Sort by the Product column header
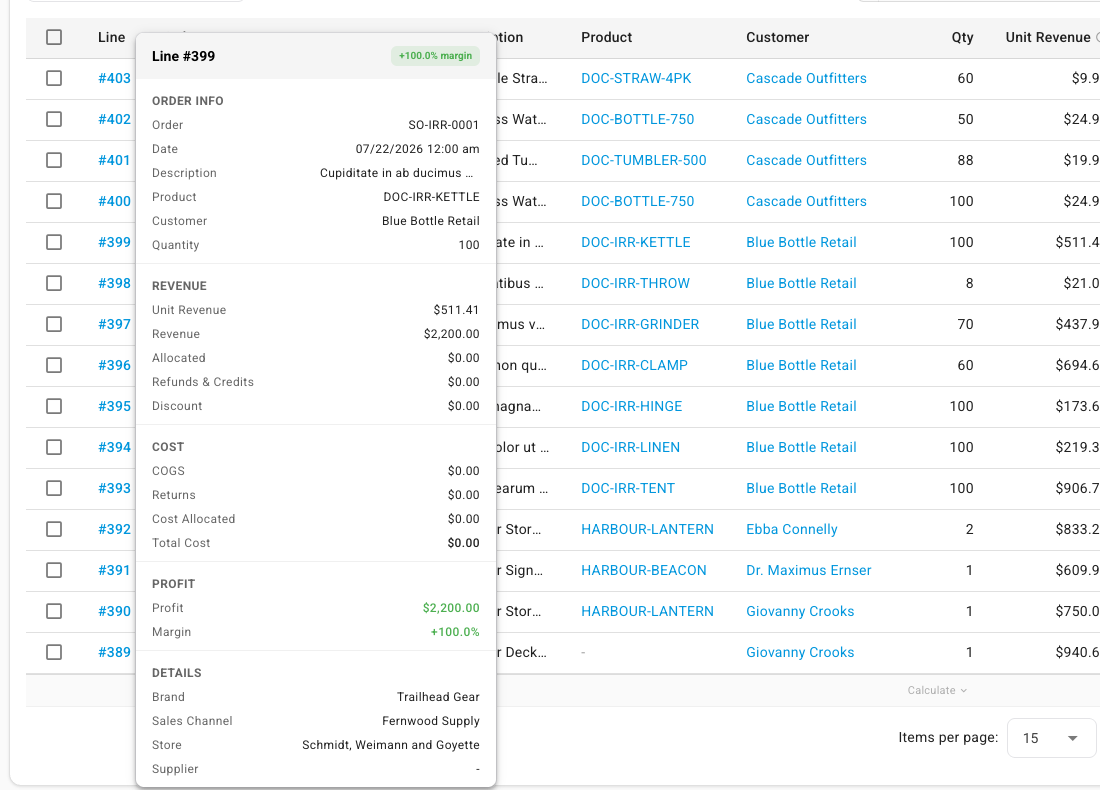This screenshot has width=1100, height=790. pos(606,37)
